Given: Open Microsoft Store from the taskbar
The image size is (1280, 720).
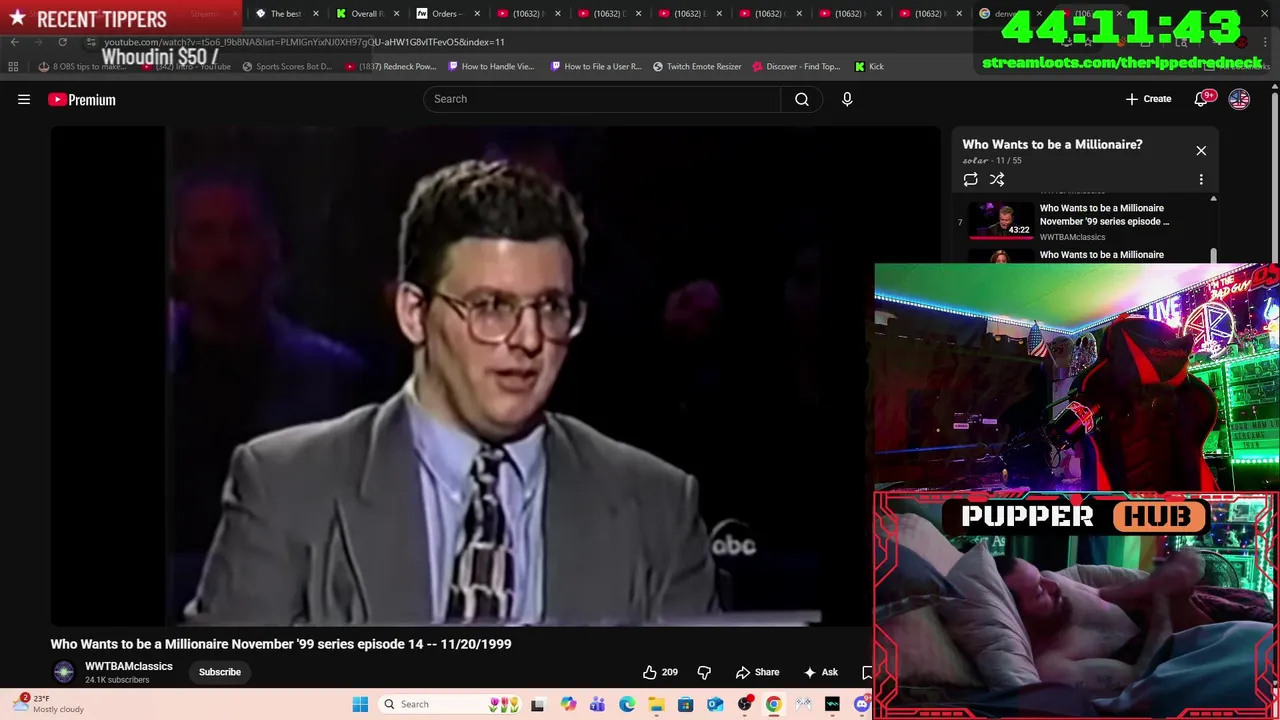Looking at the screenshot, I should click(x=685, y=704).
